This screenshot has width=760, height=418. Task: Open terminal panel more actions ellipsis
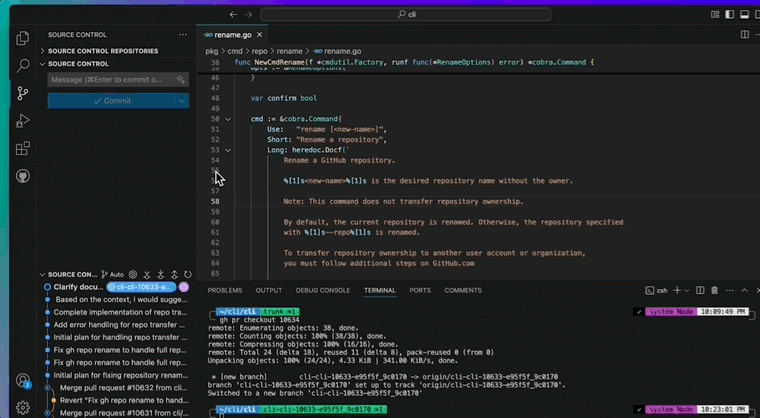(729, 290)
